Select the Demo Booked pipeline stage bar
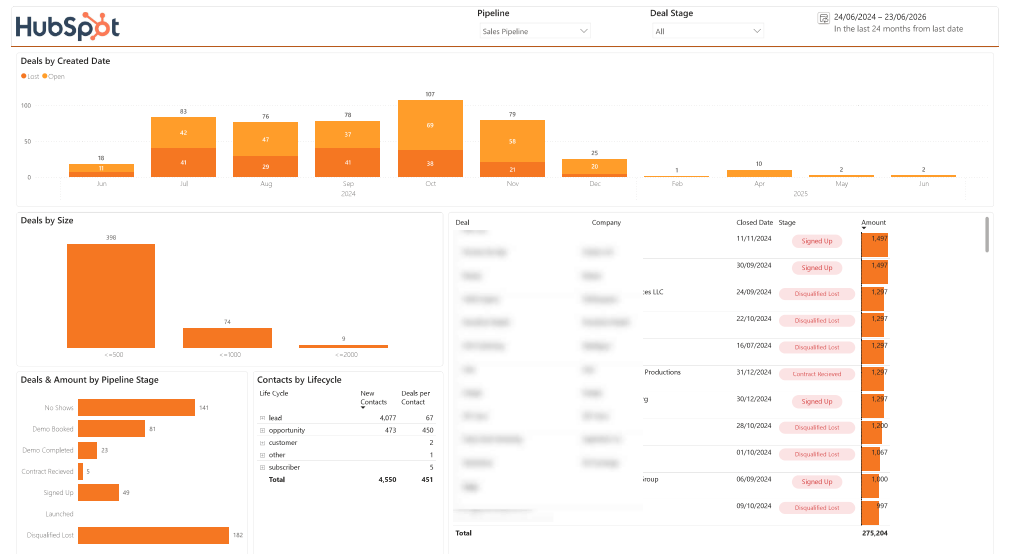1011x554 pixels. pos(112,429)
